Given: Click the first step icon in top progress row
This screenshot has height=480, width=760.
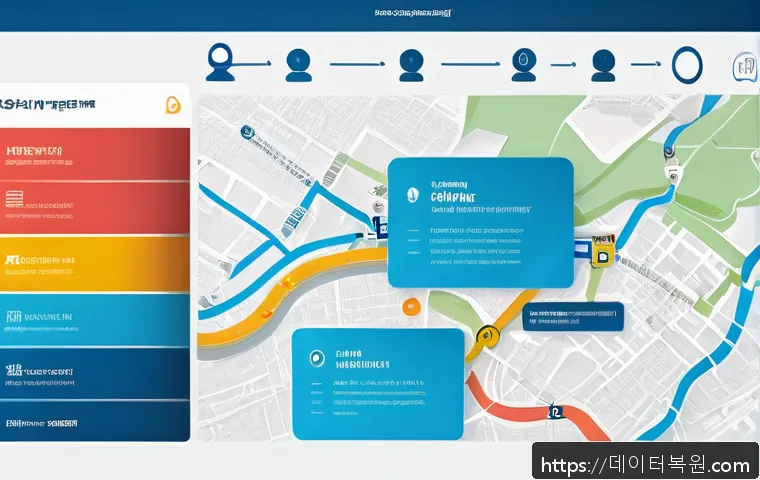Looking at the screenshot, I should tap(220, 62).
